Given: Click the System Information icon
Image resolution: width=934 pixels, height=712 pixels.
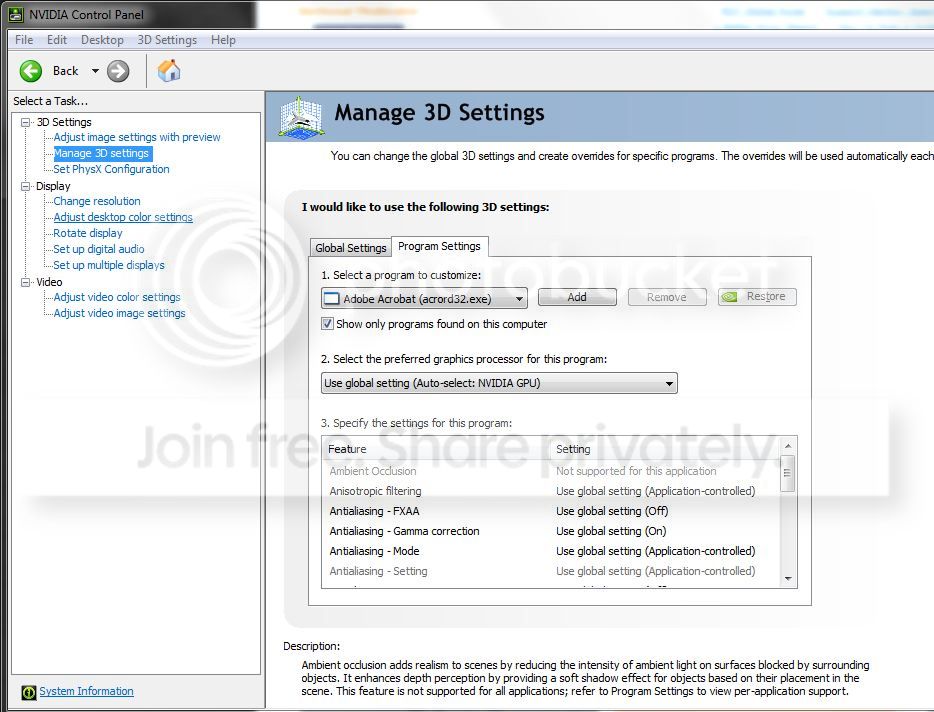Looking at the screenshot, I should point(29,692).
